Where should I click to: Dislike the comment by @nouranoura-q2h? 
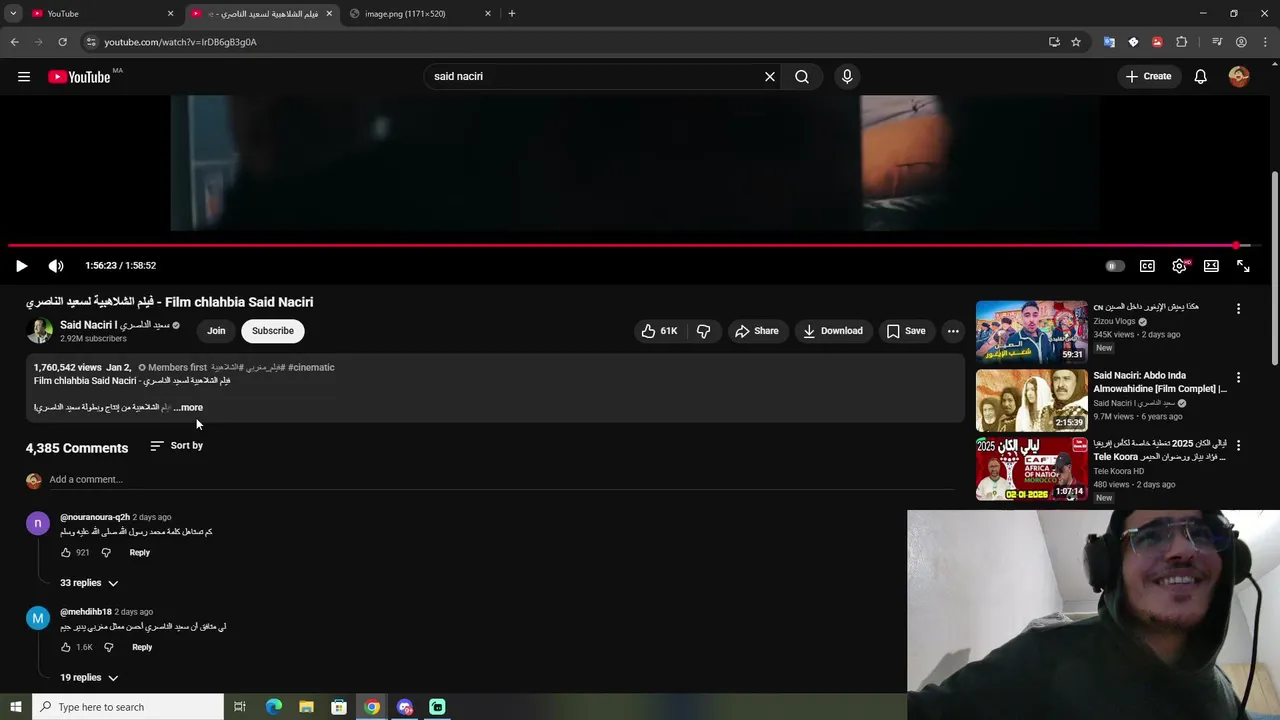point(106,553)
